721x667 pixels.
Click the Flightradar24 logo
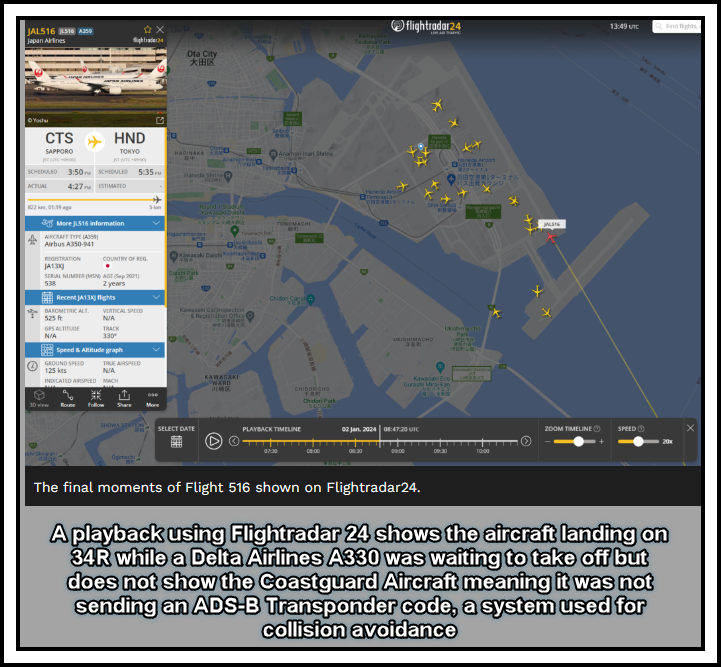tap(426, 27)
